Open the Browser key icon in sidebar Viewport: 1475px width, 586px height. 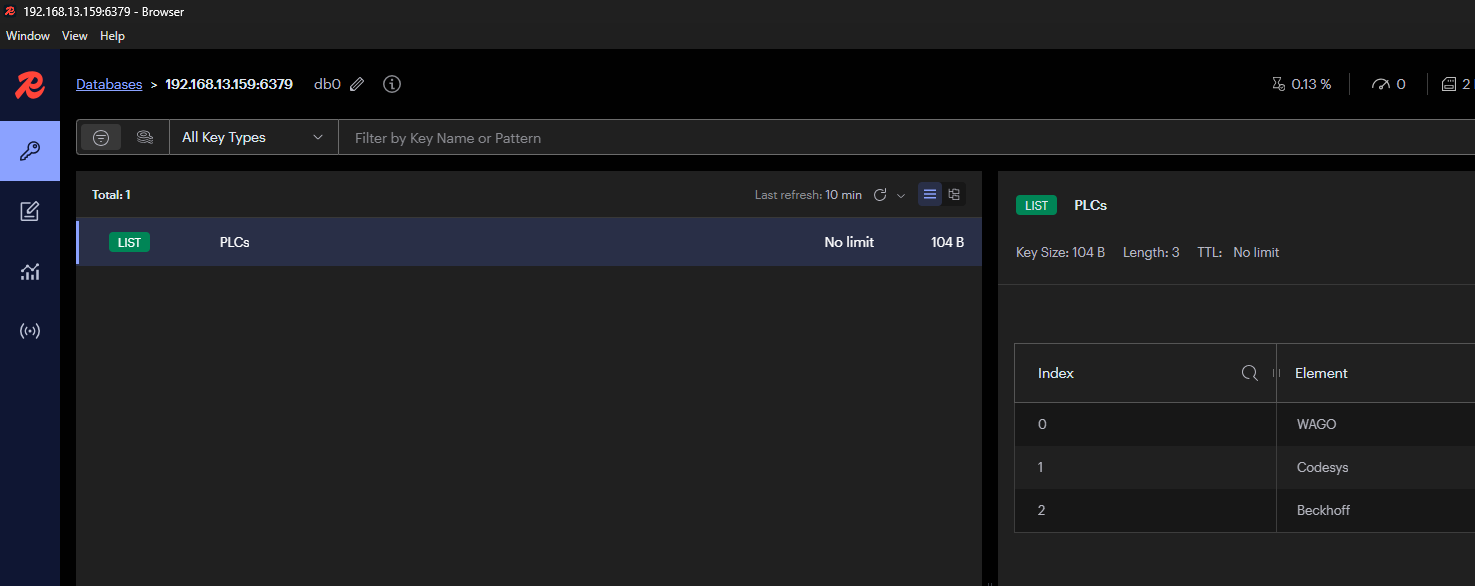[x=30, y=151]
